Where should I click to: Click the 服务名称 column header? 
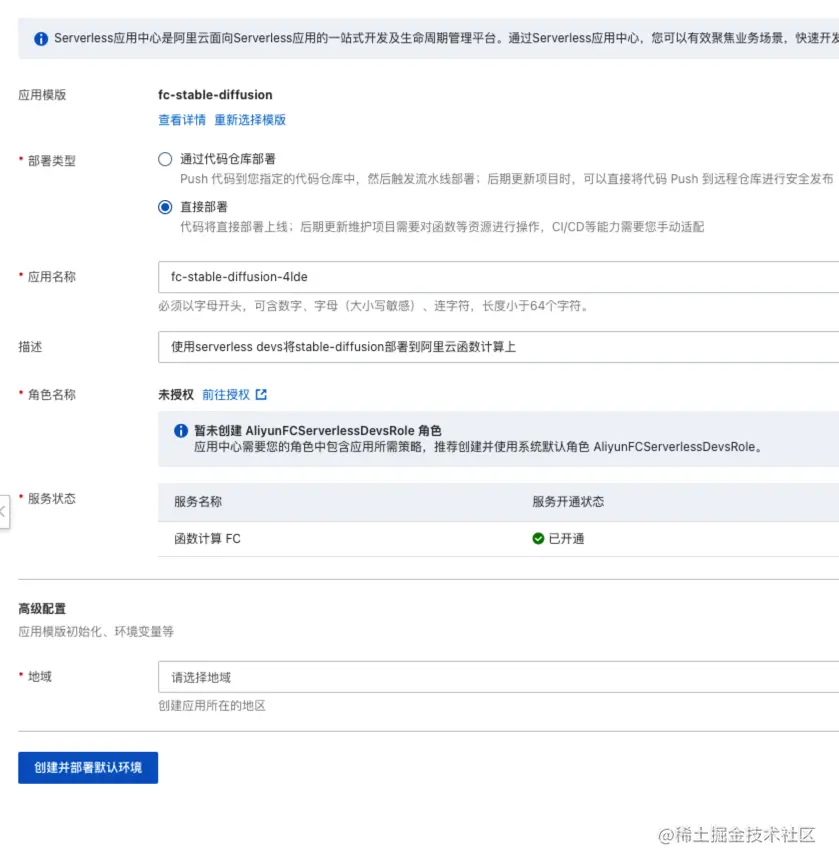pos(198,502)
